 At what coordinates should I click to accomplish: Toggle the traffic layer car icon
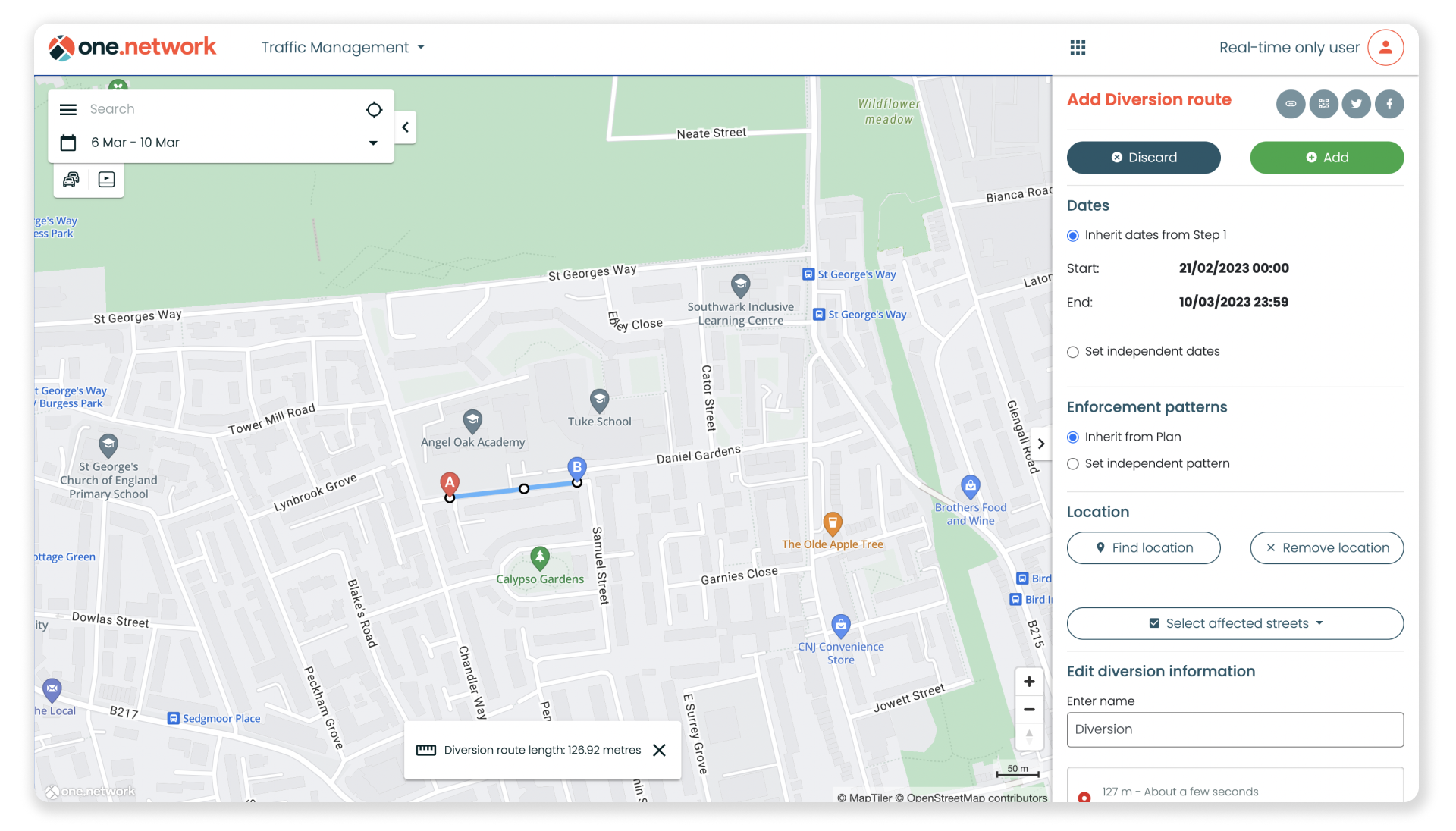(x=71, y=180)
